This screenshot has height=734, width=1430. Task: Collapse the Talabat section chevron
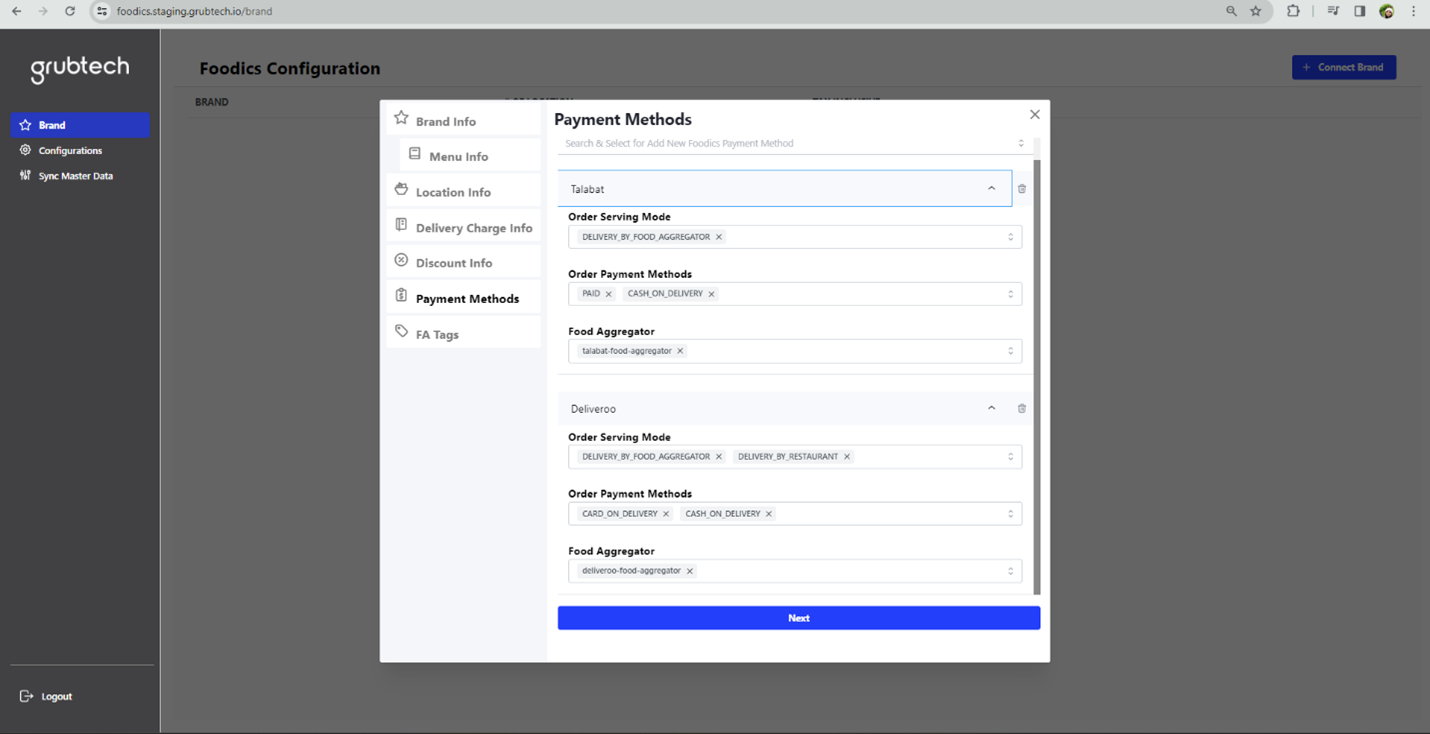991,188
